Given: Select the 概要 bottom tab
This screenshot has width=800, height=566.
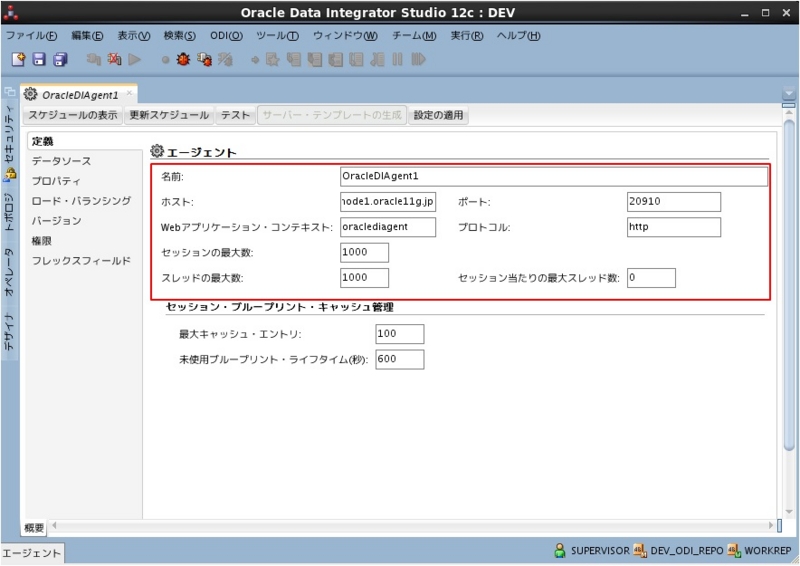Looking at the screenshot, I should coord(34,528).
